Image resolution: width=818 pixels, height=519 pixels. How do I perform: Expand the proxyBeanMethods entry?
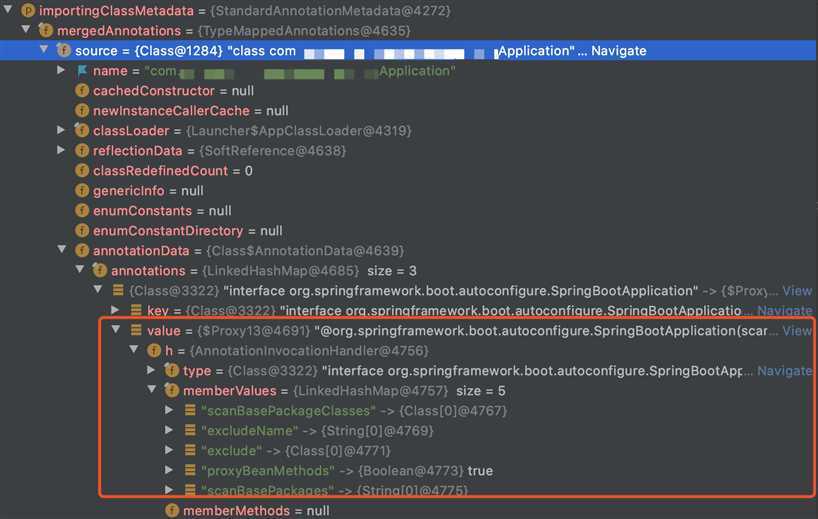[169, 469]
